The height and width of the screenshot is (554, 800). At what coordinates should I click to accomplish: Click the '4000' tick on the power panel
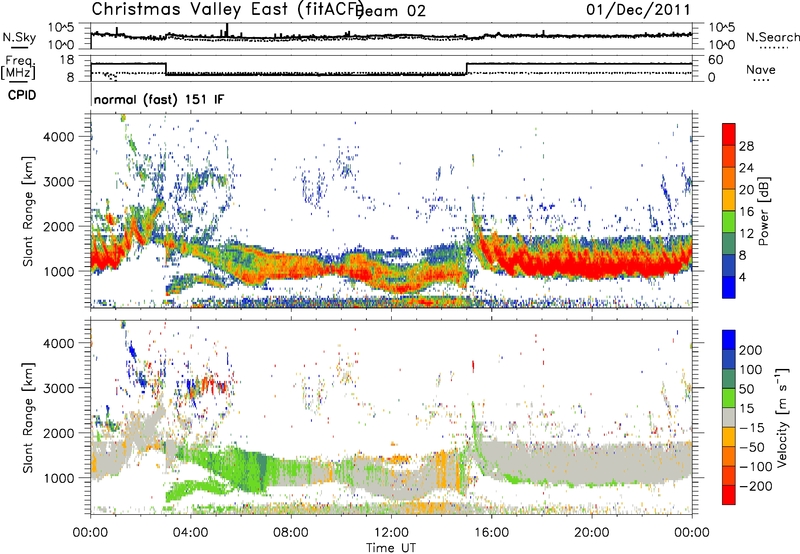click(58, 137)
